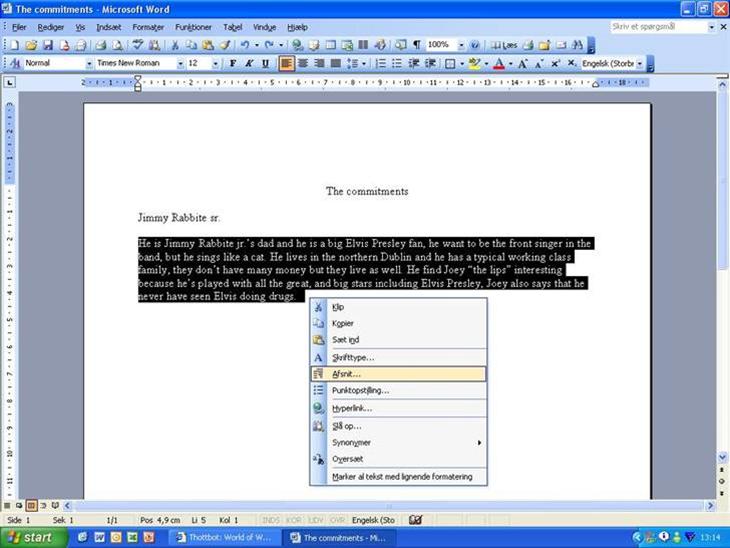Select Hyperlink... from the context menu

tap(352, 408)
